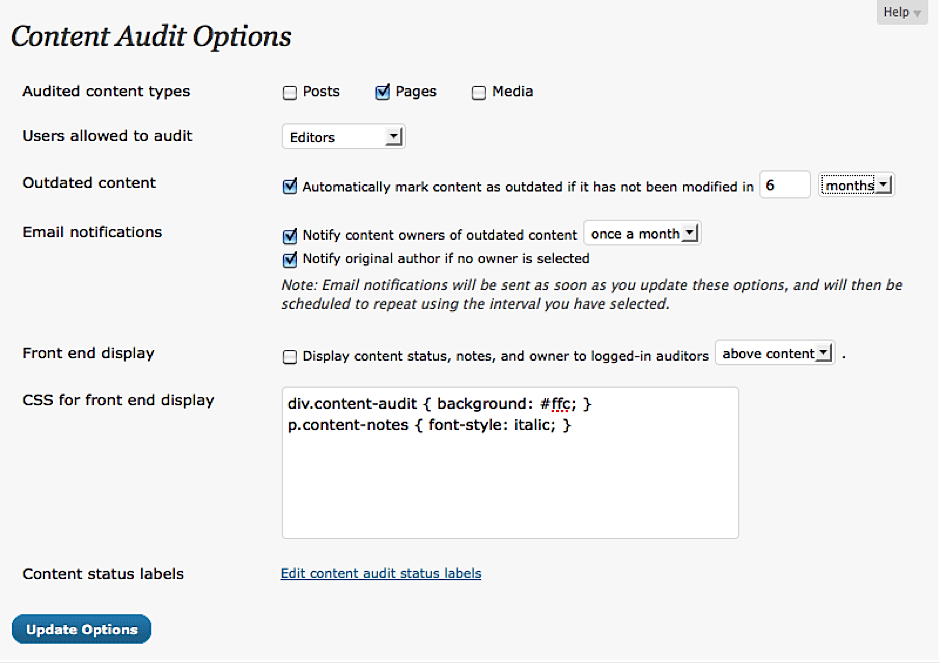
Task: Expand the Help panel disclosure arrow
Action: [x=915, y=12]
